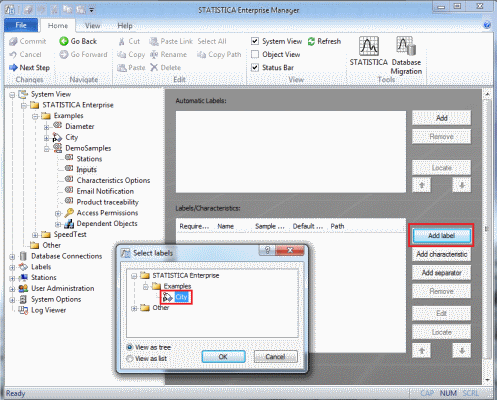This screenshot has width=497, height=400.
Task: Click the Paste Link icon
Action: [154, 41]
